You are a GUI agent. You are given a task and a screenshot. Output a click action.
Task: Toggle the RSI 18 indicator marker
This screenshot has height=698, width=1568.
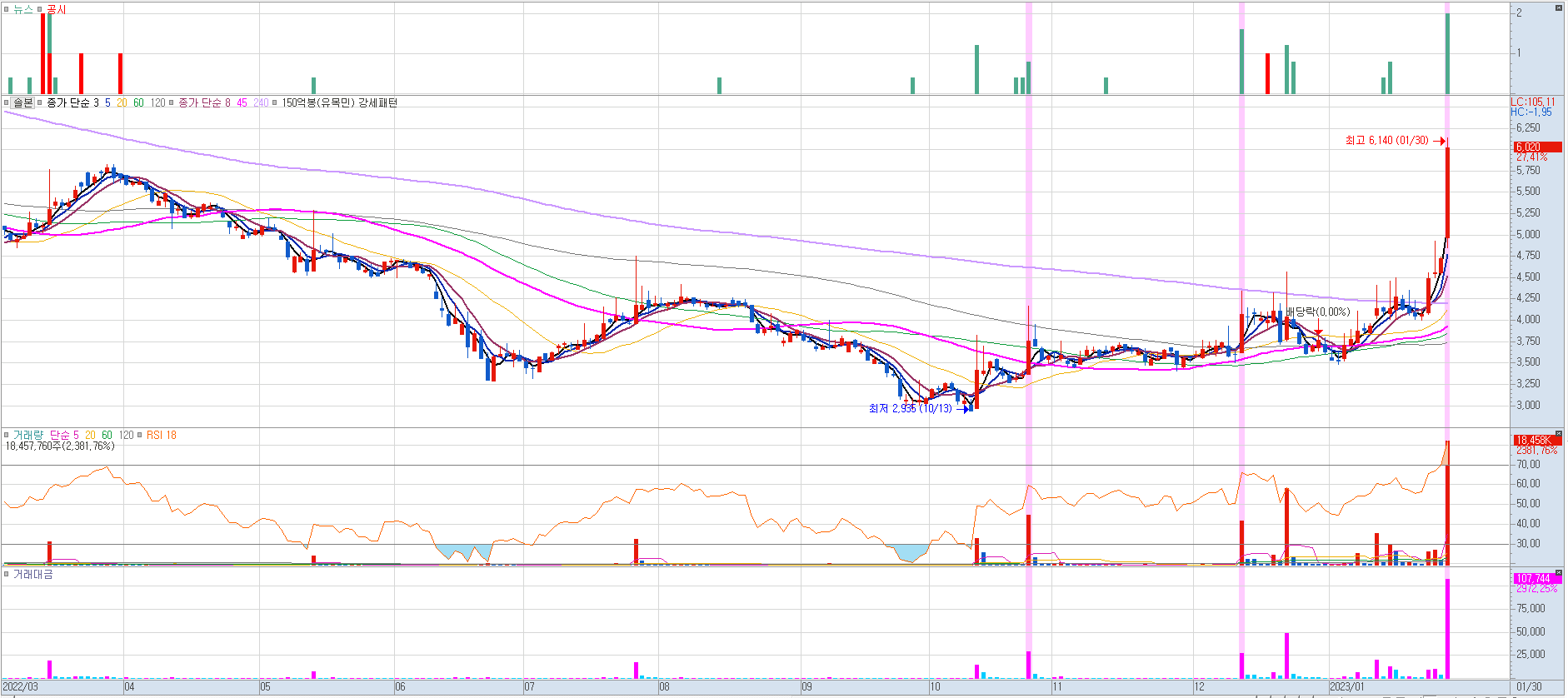tap(140, 435)
